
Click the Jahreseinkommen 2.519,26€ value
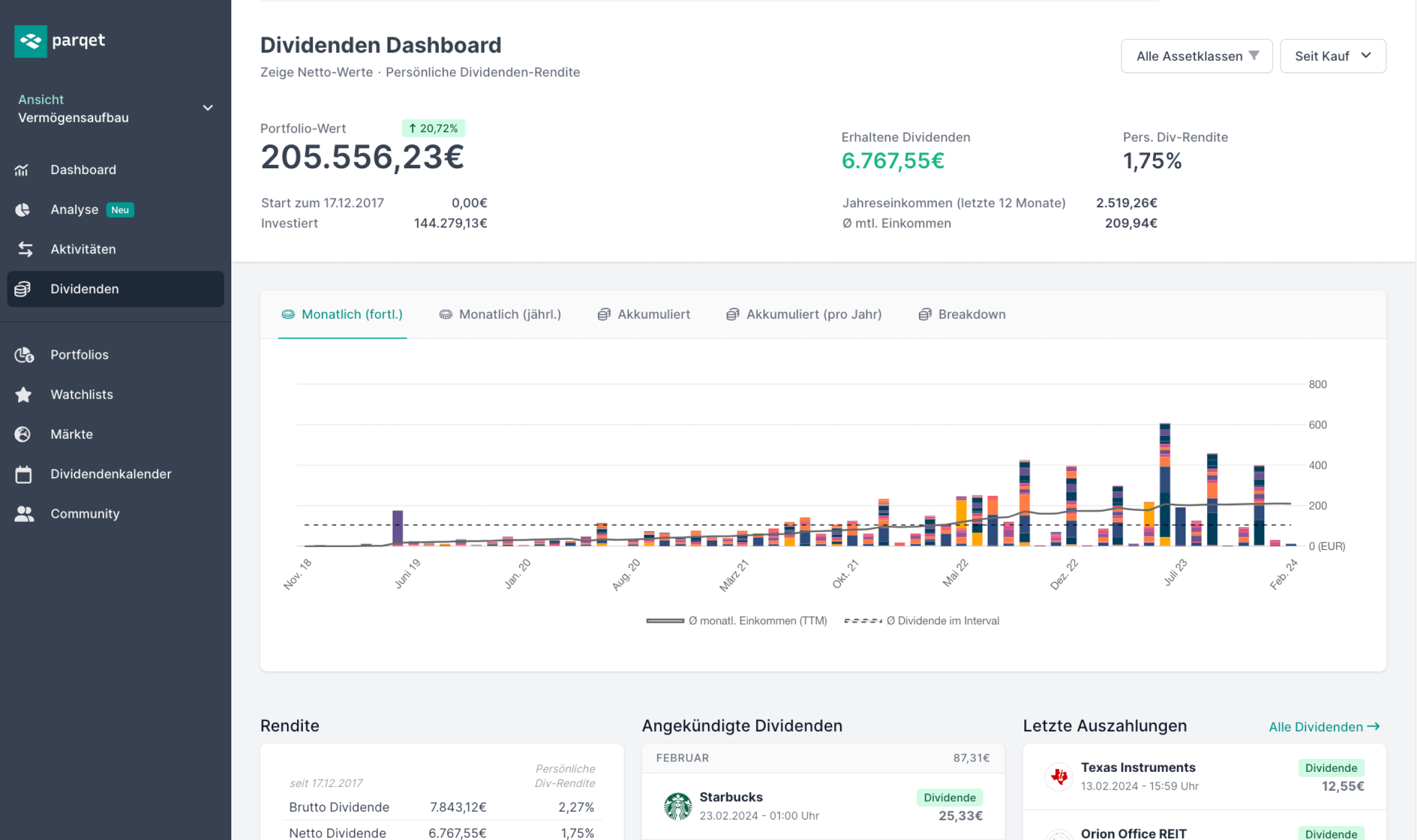1126,203
